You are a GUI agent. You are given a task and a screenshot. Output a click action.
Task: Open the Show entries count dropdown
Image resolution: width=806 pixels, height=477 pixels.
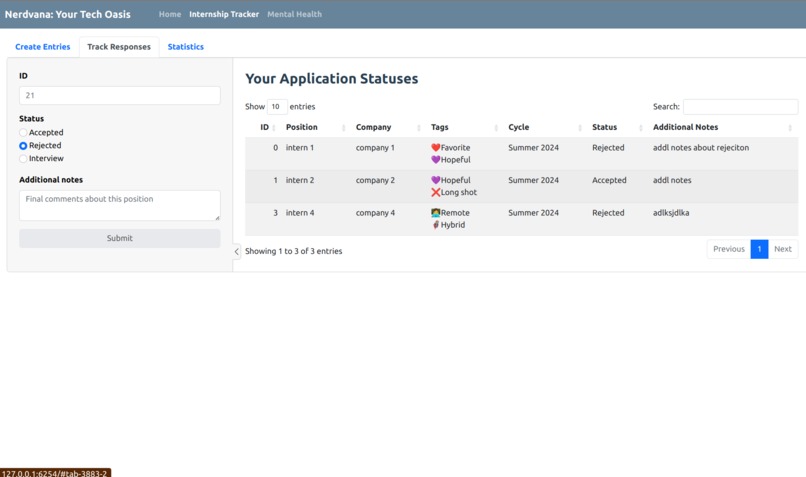tap(277, 107)
